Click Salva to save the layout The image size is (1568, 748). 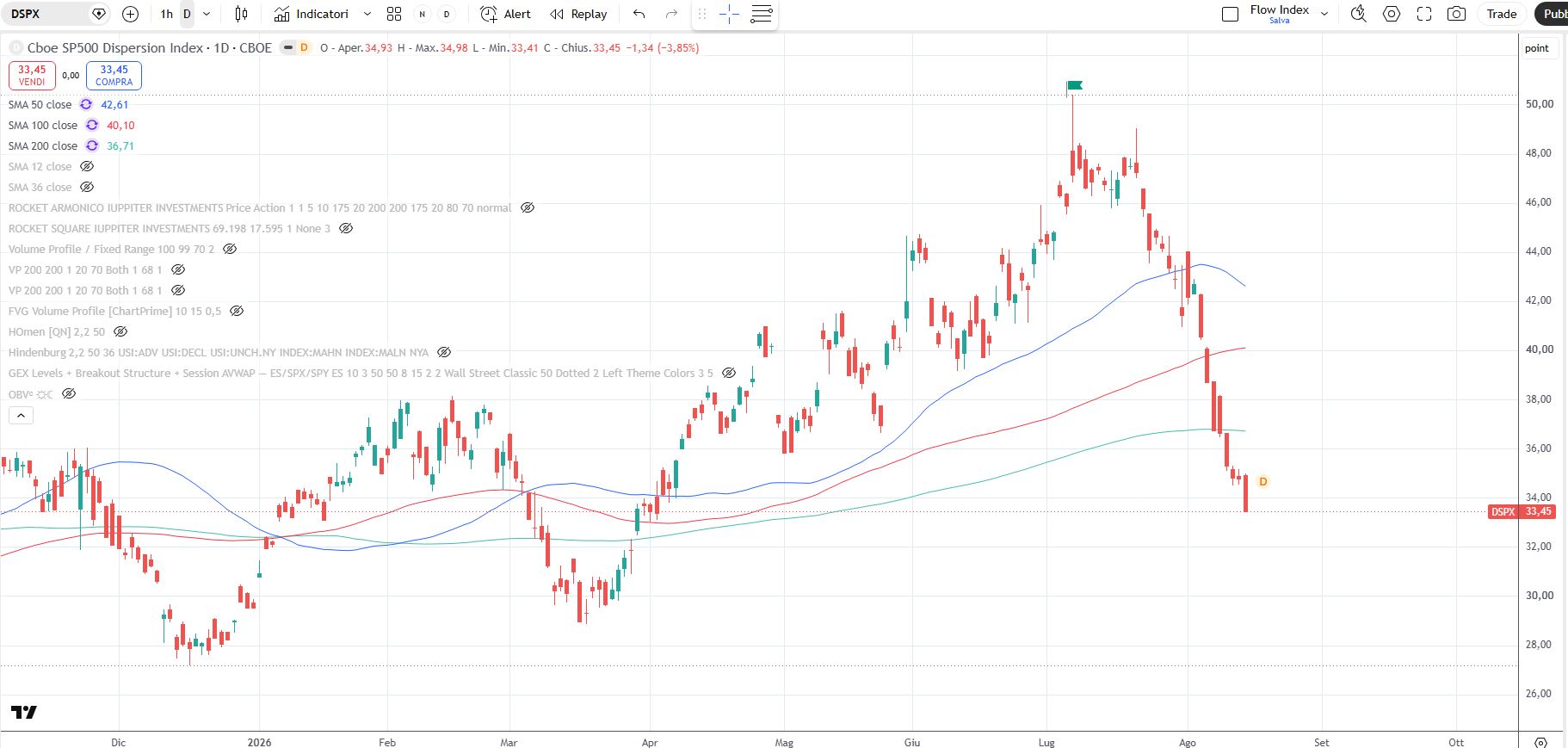pos(1280,21)
